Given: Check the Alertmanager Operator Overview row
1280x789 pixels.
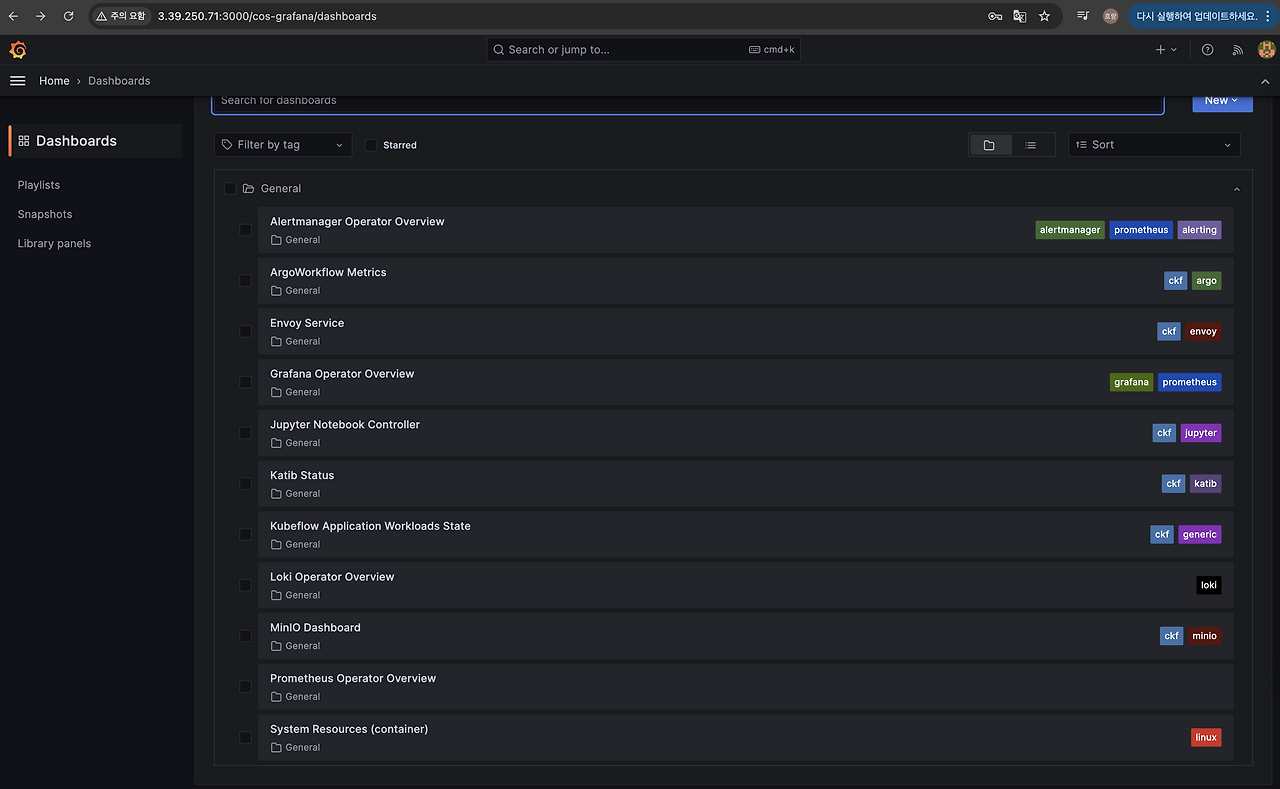Looking at the screenshot, I should (x=245, y=230).
